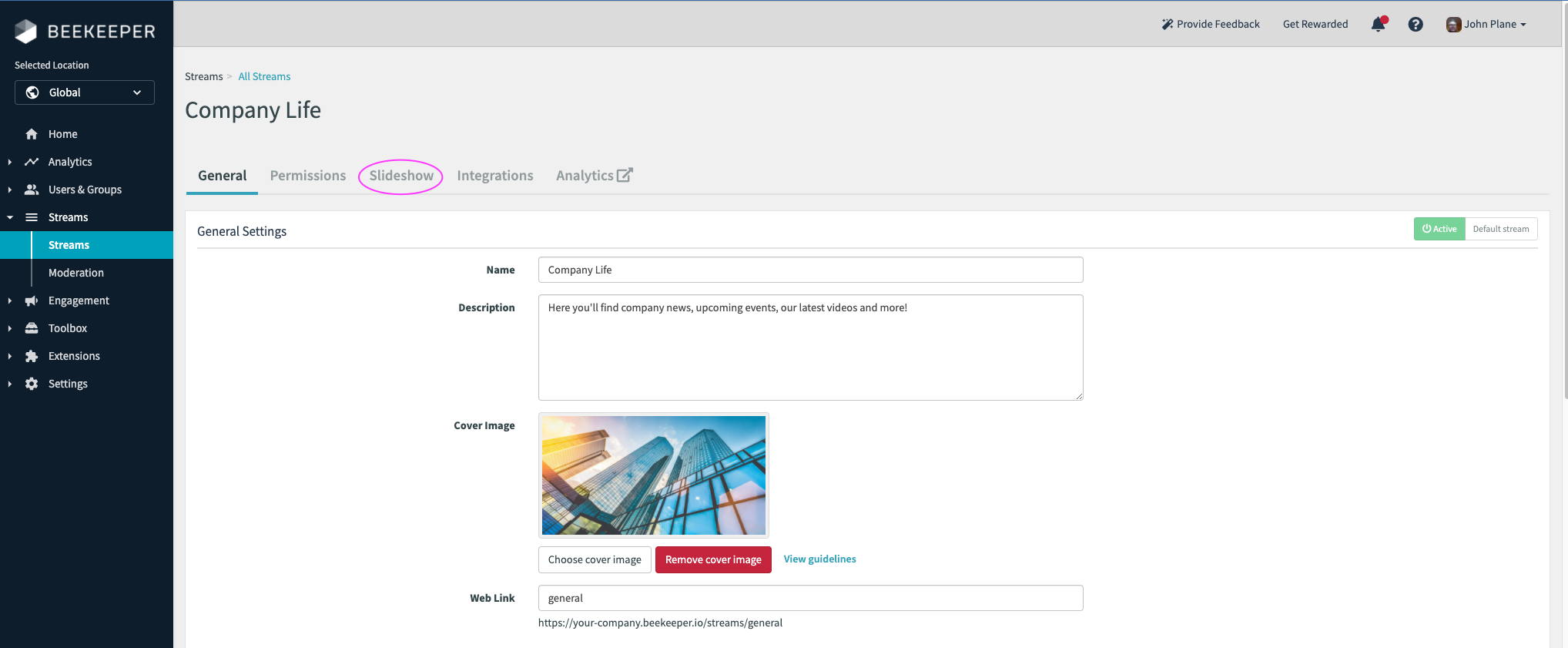Click the Engagement megaphone icon
Viewport: 1568px width, 648px height.
point(32,300)
